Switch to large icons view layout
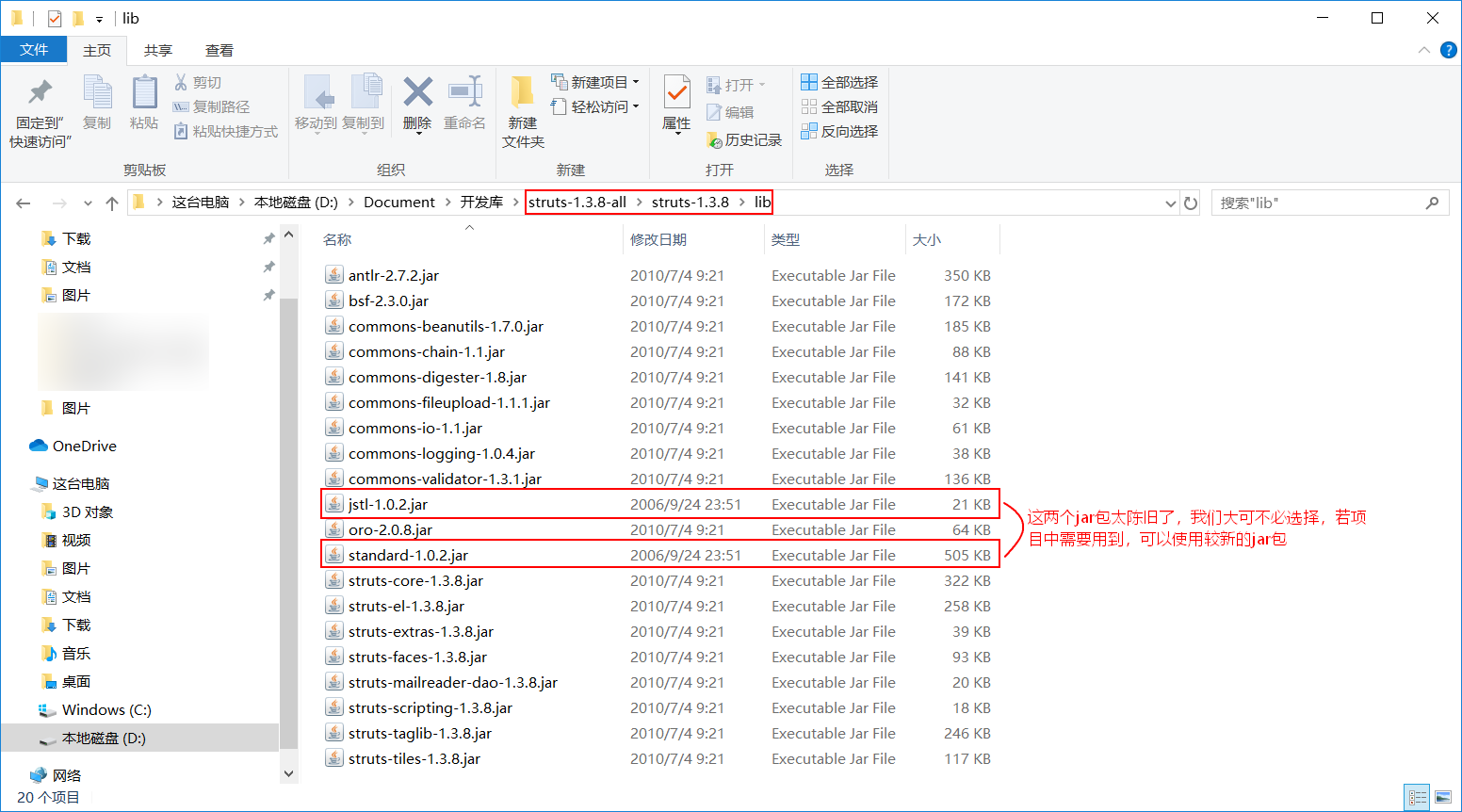 tap(1443, 797)
